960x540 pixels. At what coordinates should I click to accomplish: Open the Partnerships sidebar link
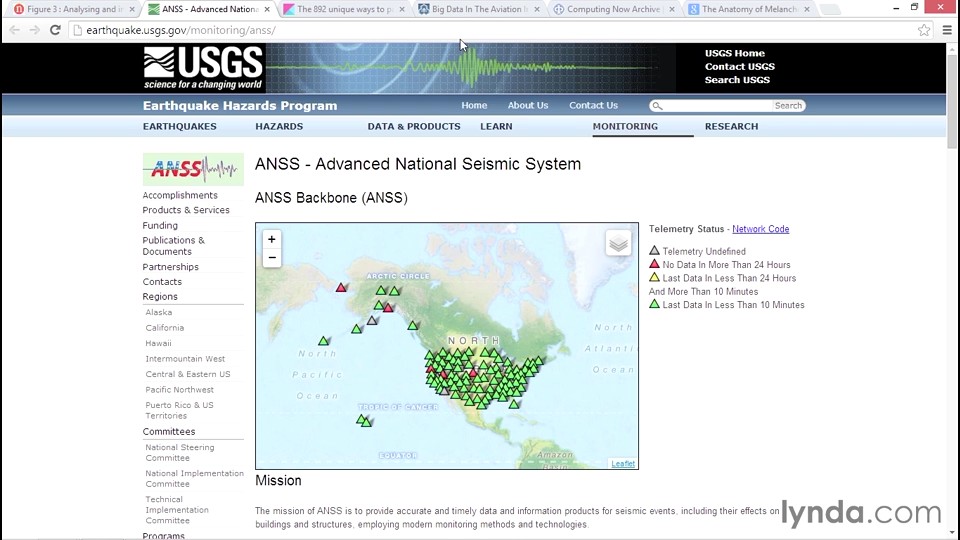point(171,267)
